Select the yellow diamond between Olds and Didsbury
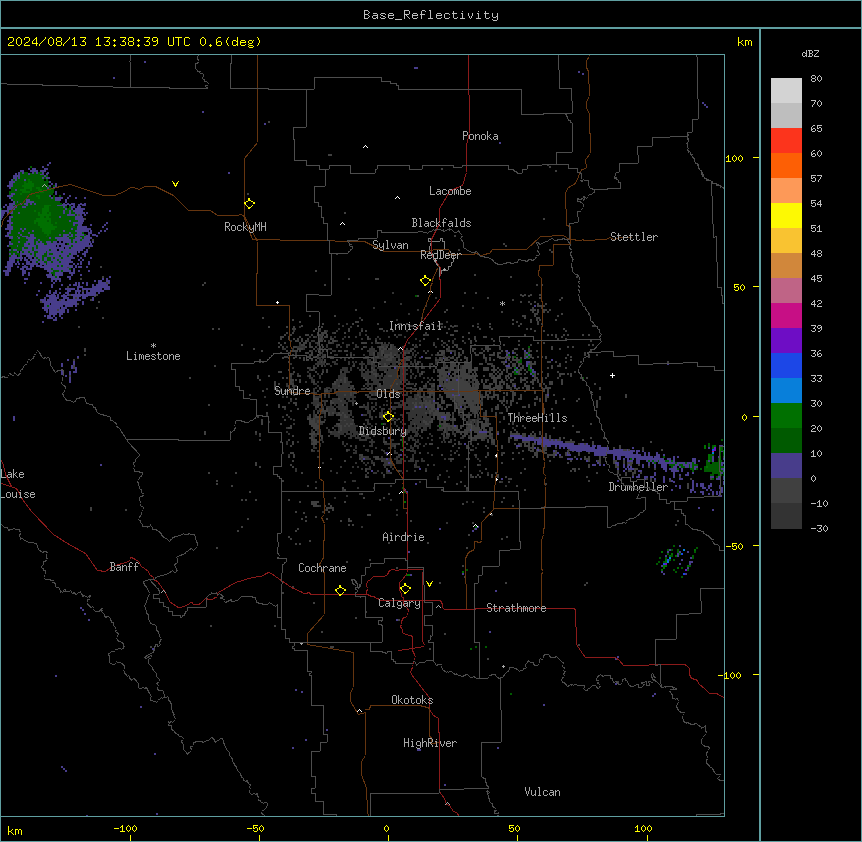862x842 pixels. (x=388, y=417)
